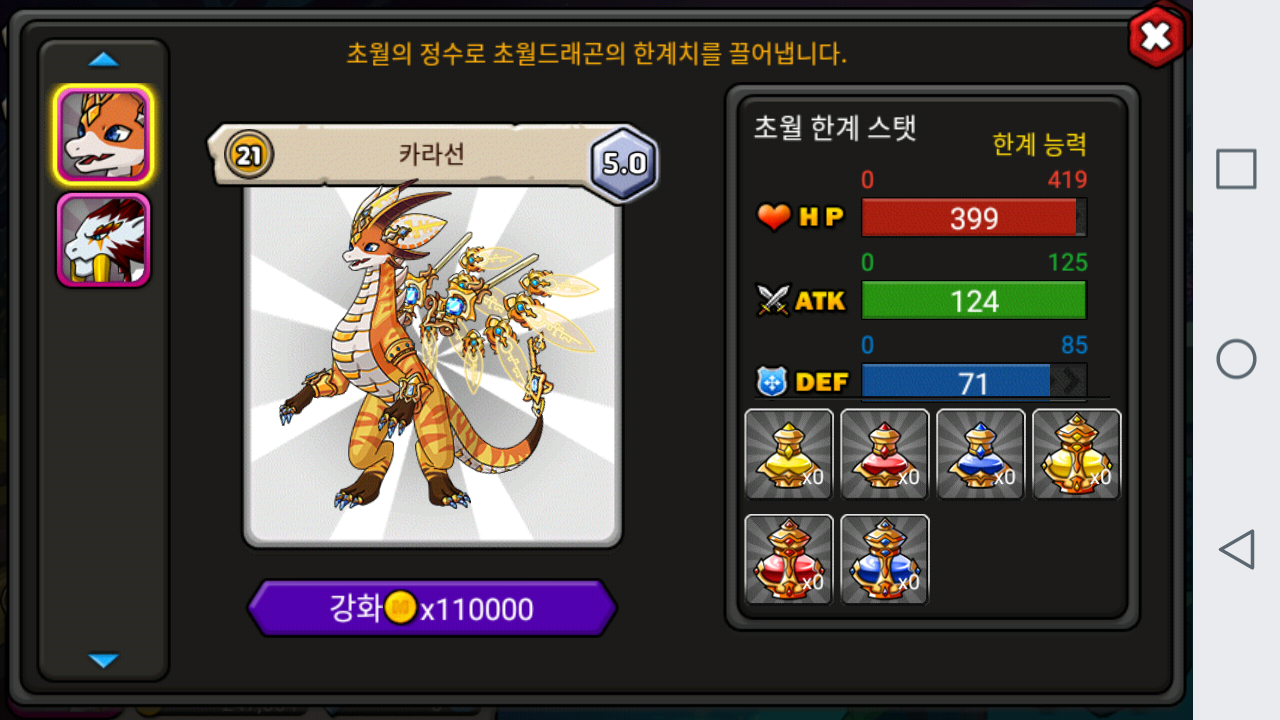Tap the 5.0 grade hexagon badge
1280x720 pixels.
pyautogui.click(x=624, y=163)
